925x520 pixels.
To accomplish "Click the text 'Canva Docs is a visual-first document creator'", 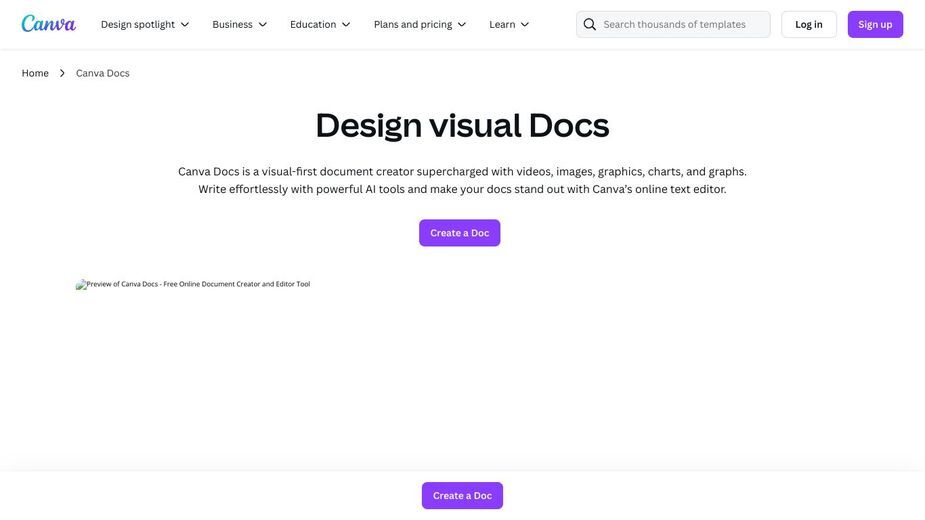I will [x=296, y=172].
